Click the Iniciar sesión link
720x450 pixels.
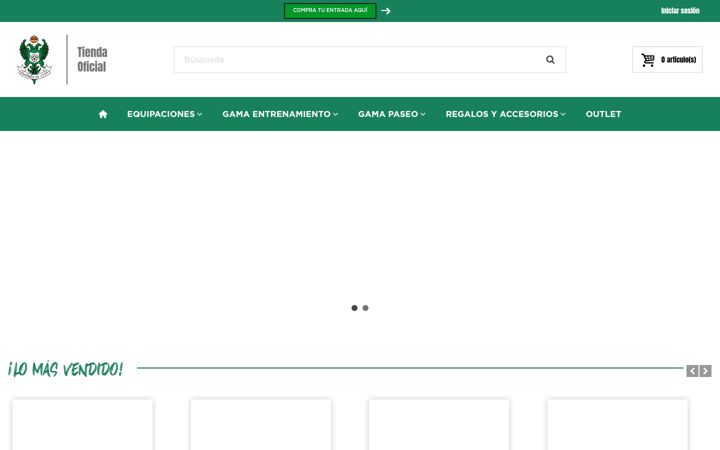(680, 11)
